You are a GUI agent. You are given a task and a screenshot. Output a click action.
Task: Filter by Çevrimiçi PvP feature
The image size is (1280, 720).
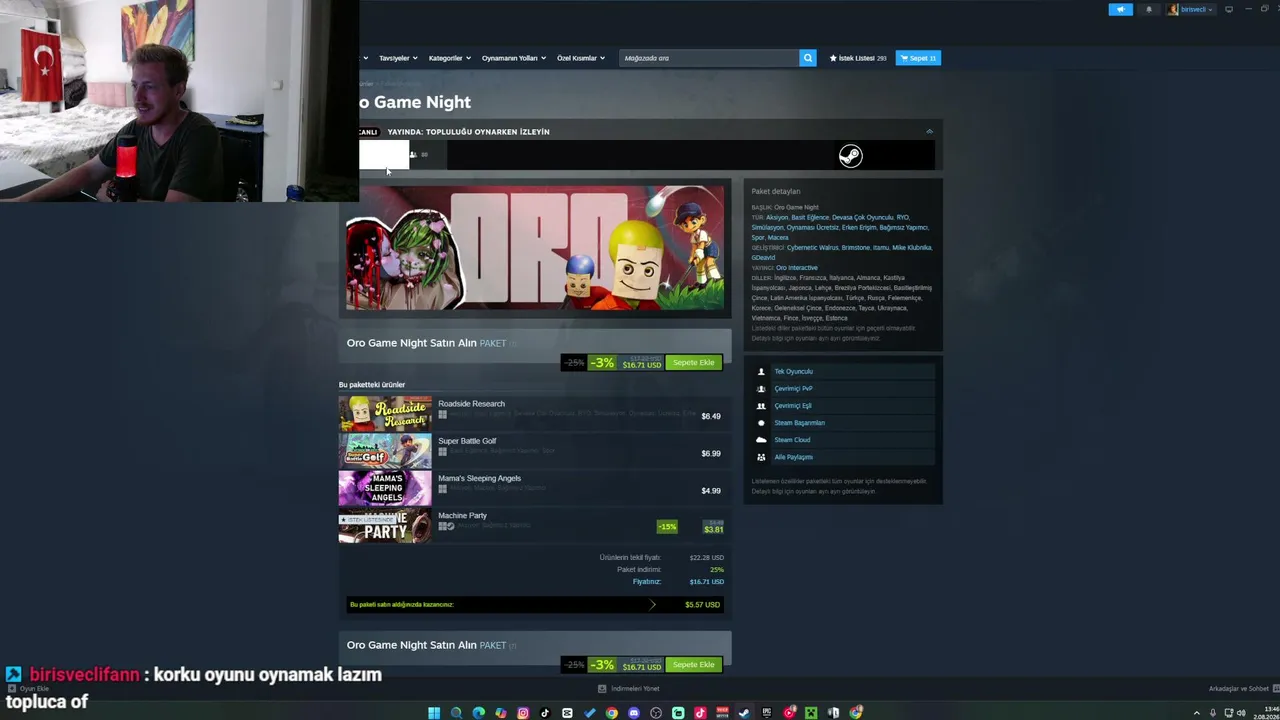(793, 389)
